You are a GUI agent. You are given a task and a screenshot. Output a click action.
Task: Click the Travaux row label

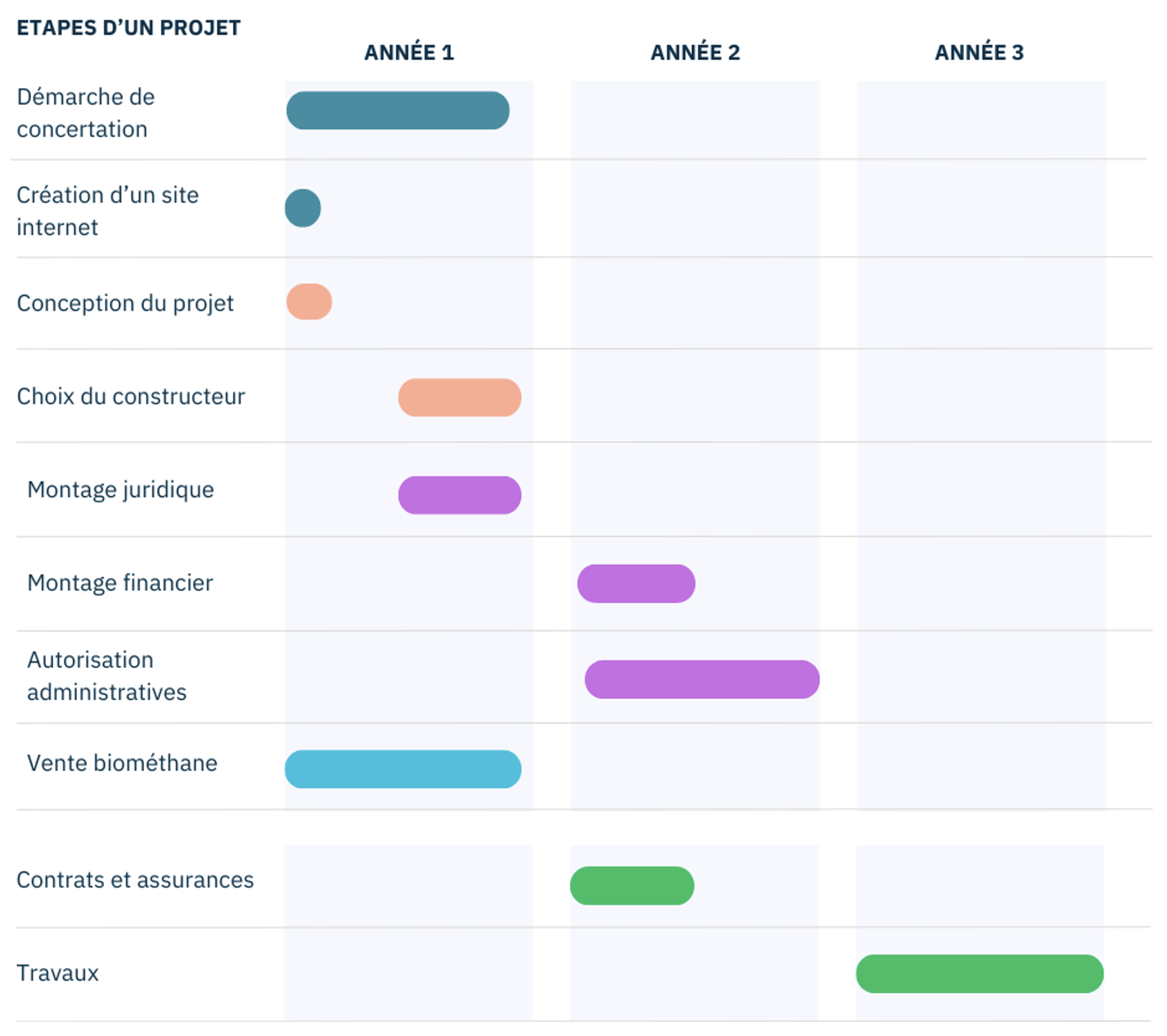[58, 973]
